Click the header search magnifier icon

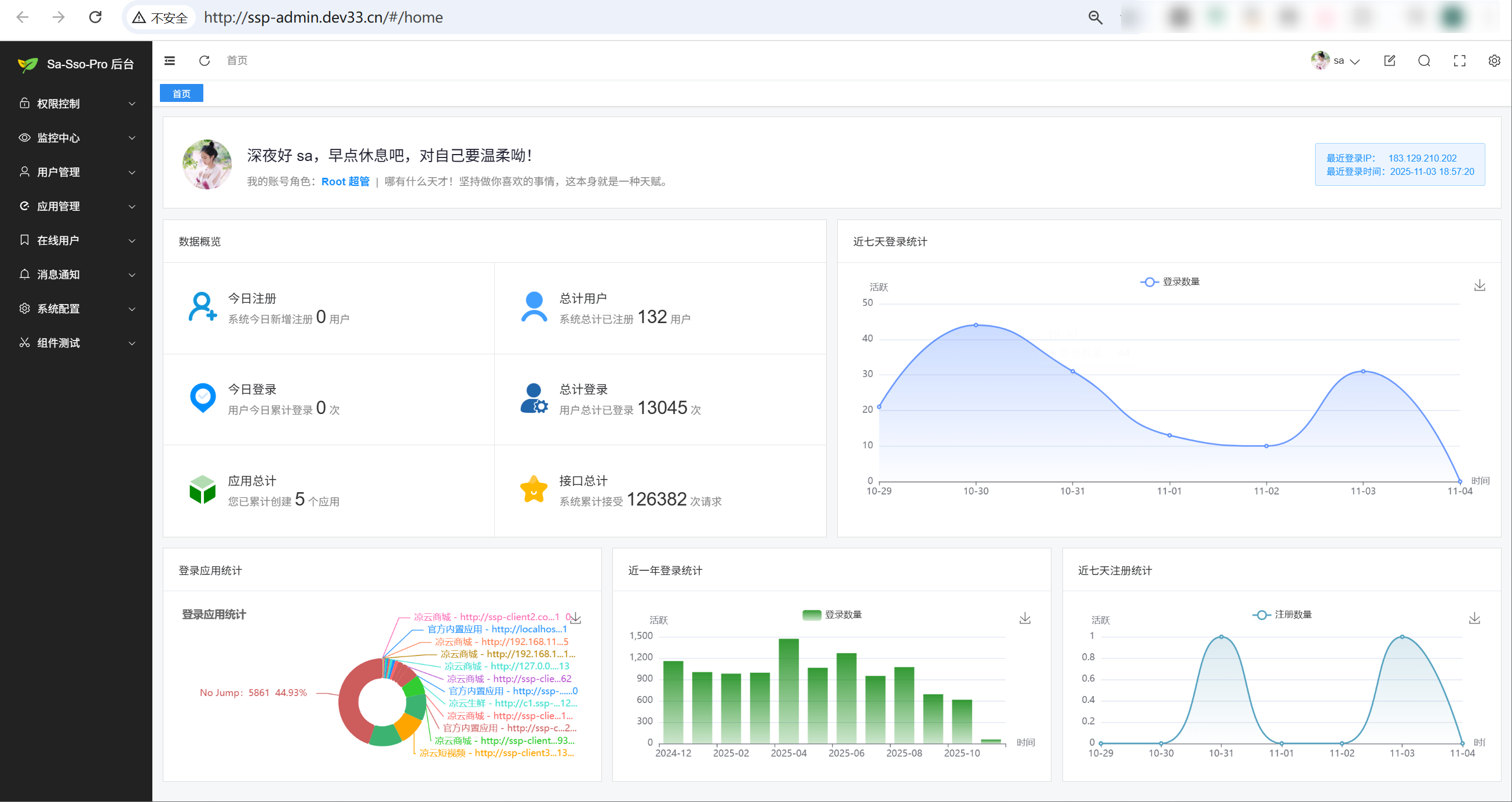(x=1424, y=60)
